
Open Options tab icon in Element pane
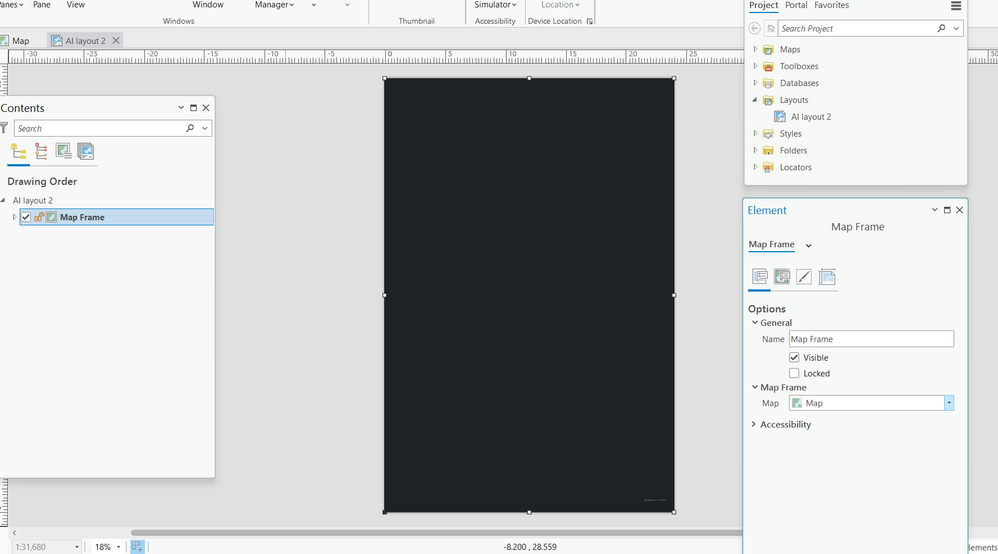(x=759, y=276)
